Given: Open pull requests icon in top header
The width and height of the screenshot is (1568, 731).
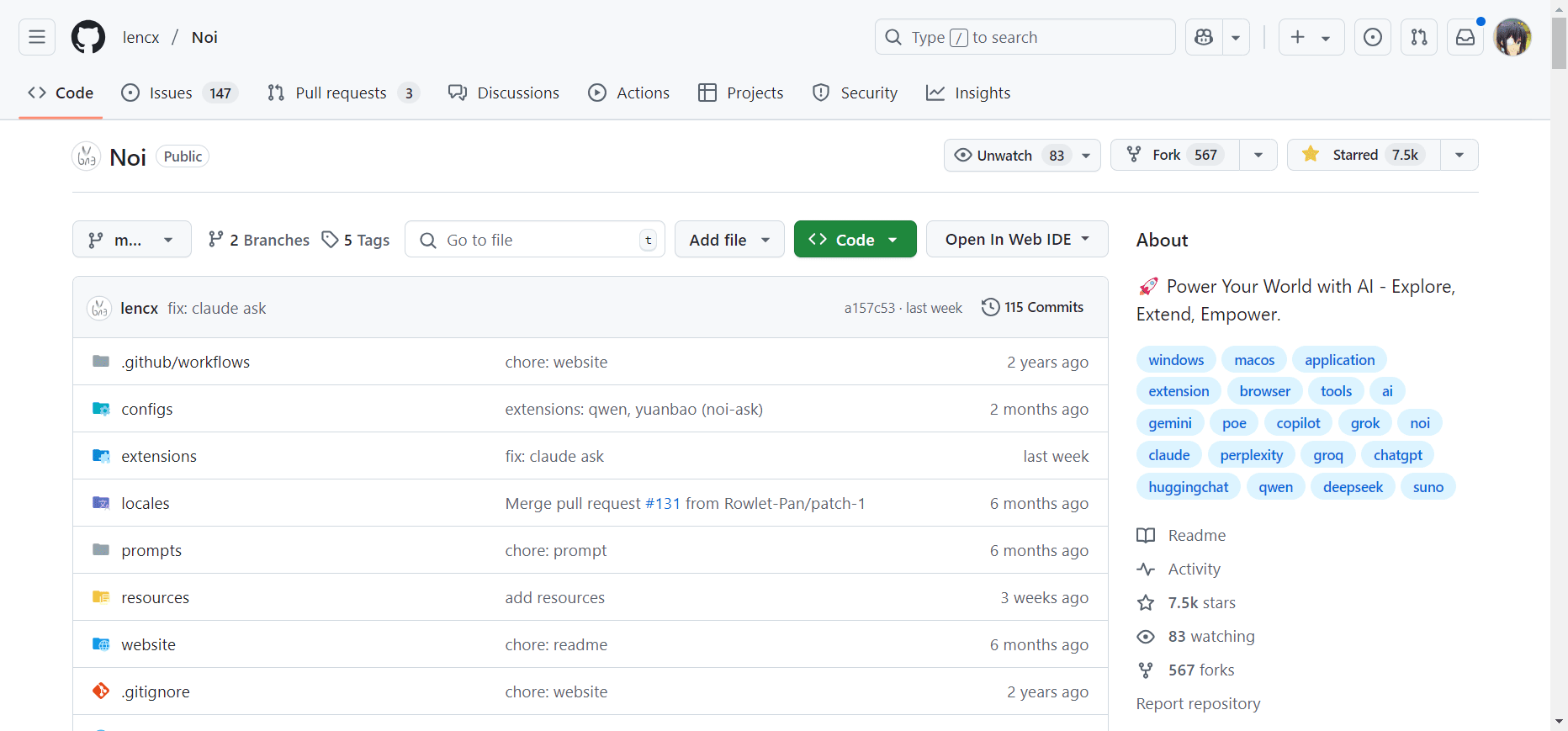Looking at the screenshot, I should pos(1419,37).
